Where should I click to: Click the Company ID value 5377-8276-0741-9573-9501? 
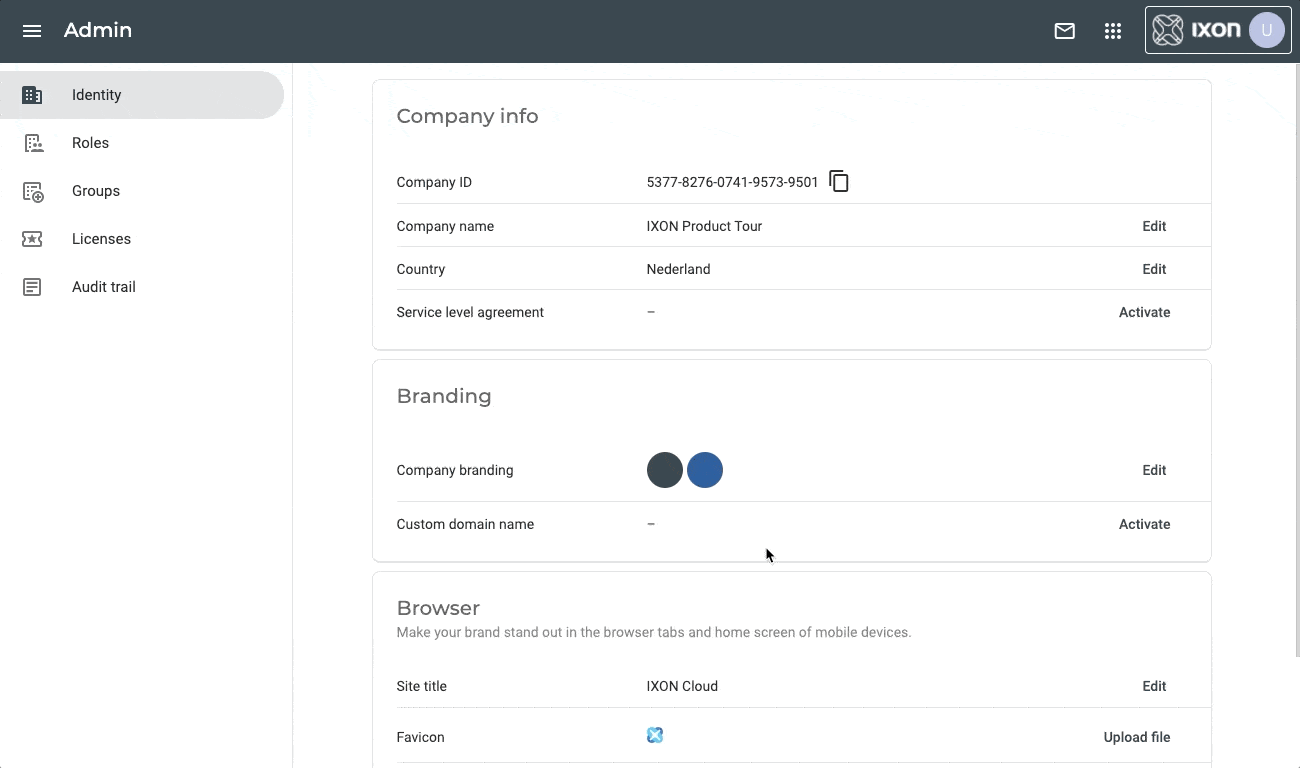tap(732, 182)
